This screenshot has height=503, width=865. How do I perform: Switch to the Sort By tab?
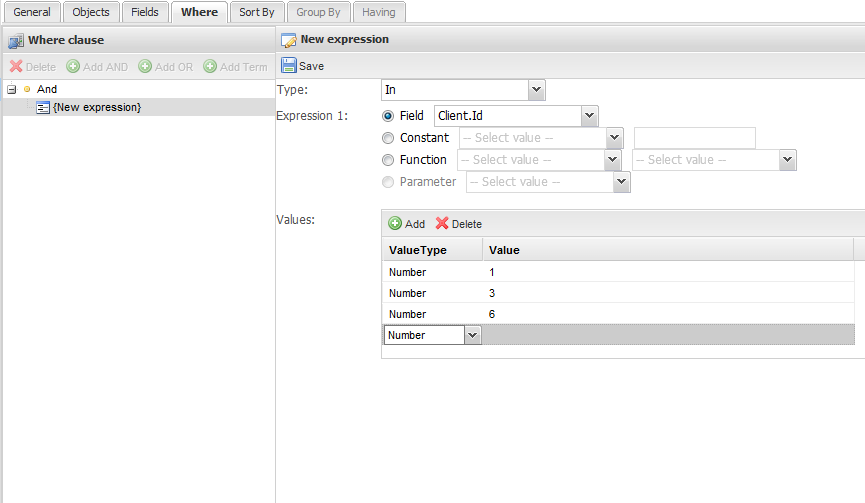click(x=257, y=12)
